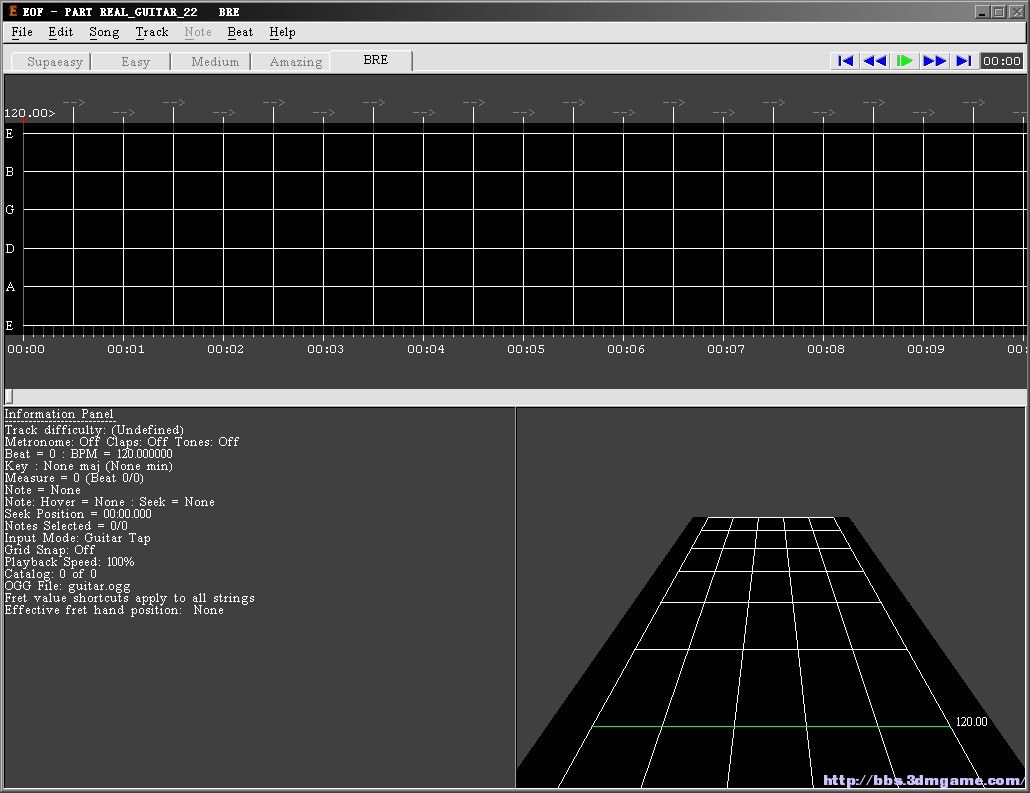Click the 00:09 timestamp on the timeline
Image resolution: width=1030 pixels, height=793 pixels.
[x=926, y=349]
